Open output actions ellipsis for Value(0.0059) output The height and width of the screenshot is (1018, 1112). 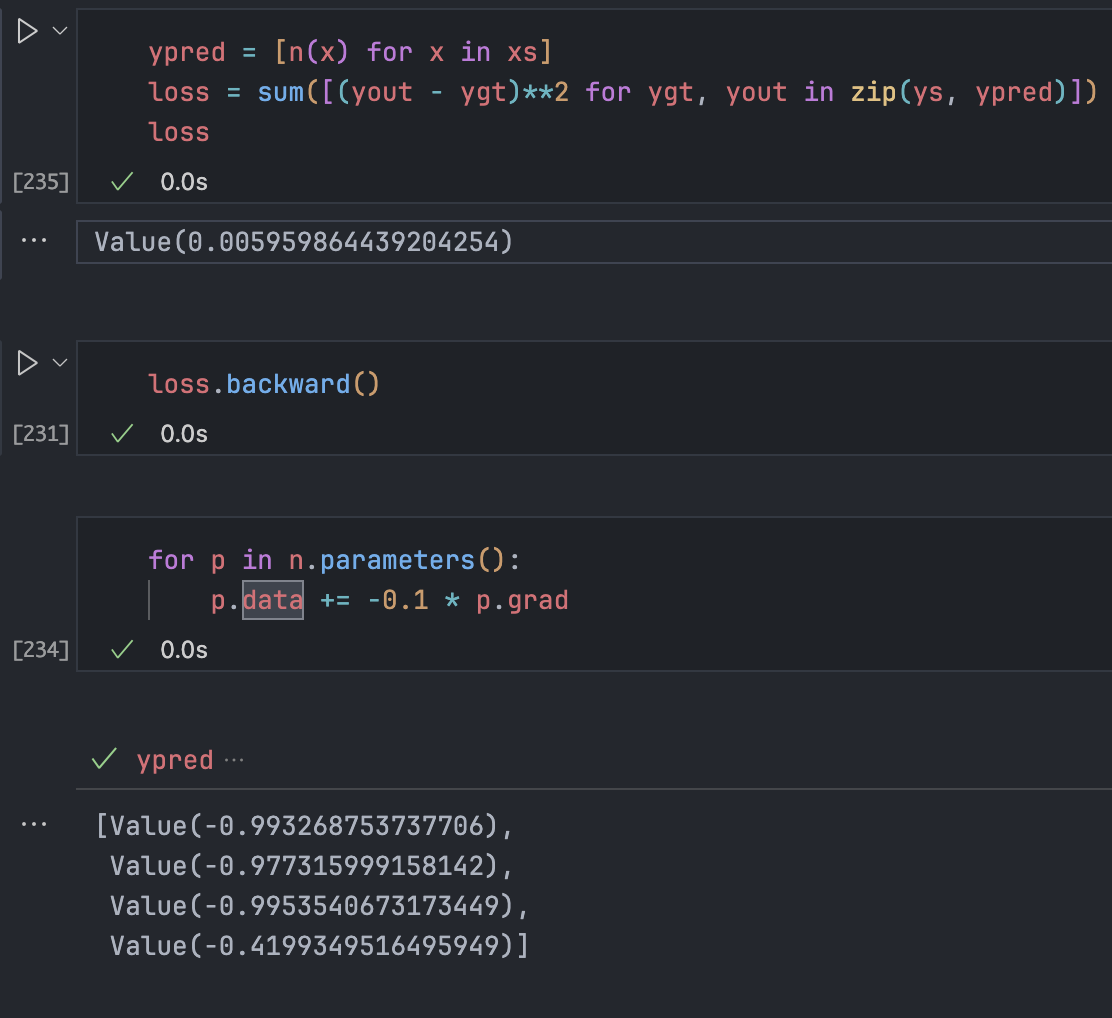[x=34, y=241]
